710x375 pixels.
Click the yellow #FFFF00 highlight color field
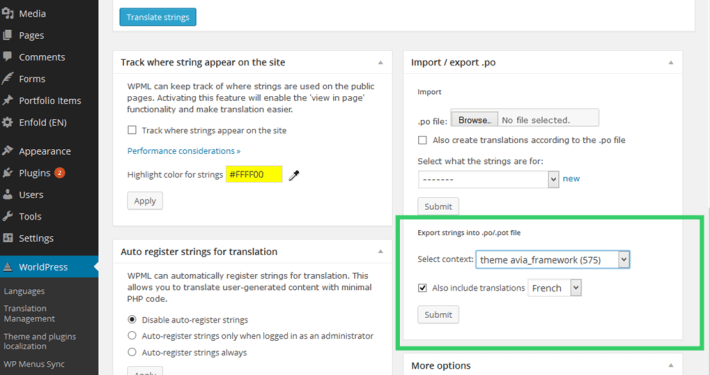254,174
